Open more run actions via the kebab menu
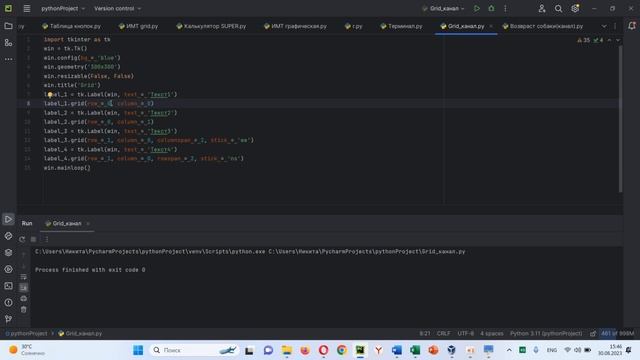 click(505, 8)
